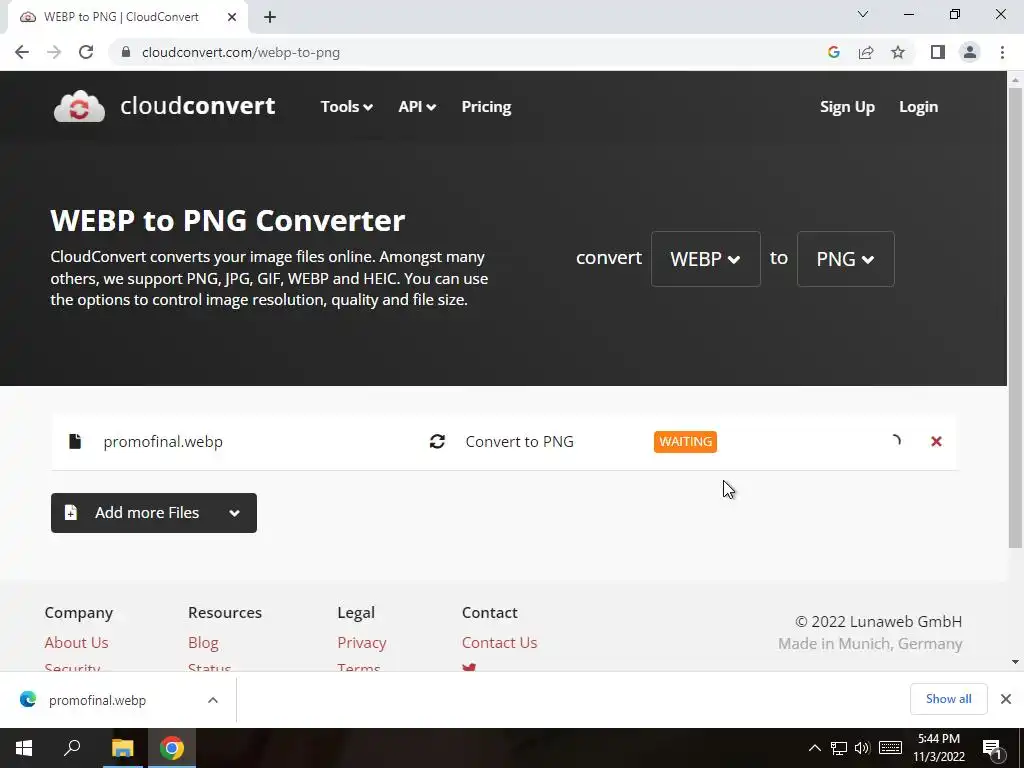Click the promofinal.webp file name in the list
The height and width of the screenshot is (768, 1024).
pos(163,441)
